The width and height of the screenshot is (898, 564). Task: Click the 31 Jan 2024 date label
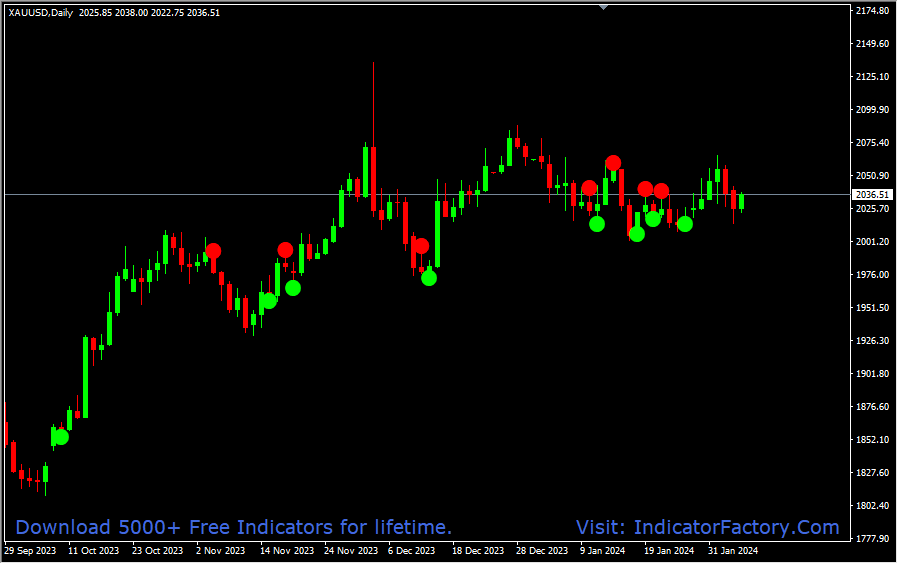click(733, 551)
